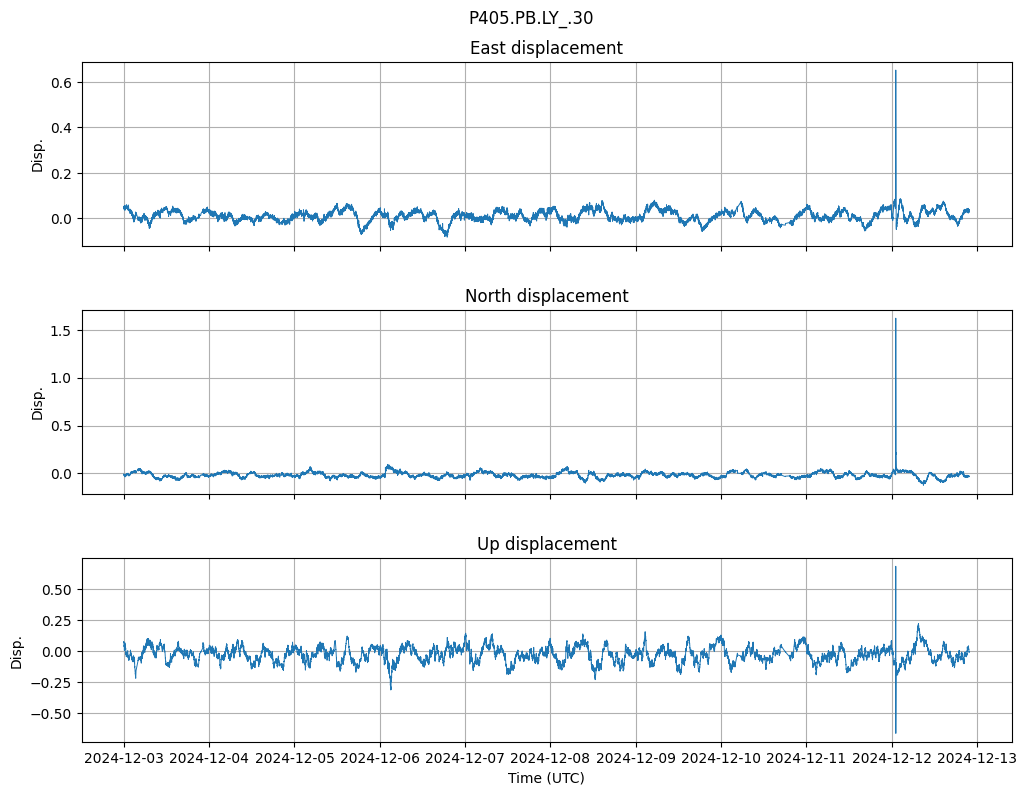Click the Up displacement subplot title
Screen dimensions: 1027x795
point(546,544)
